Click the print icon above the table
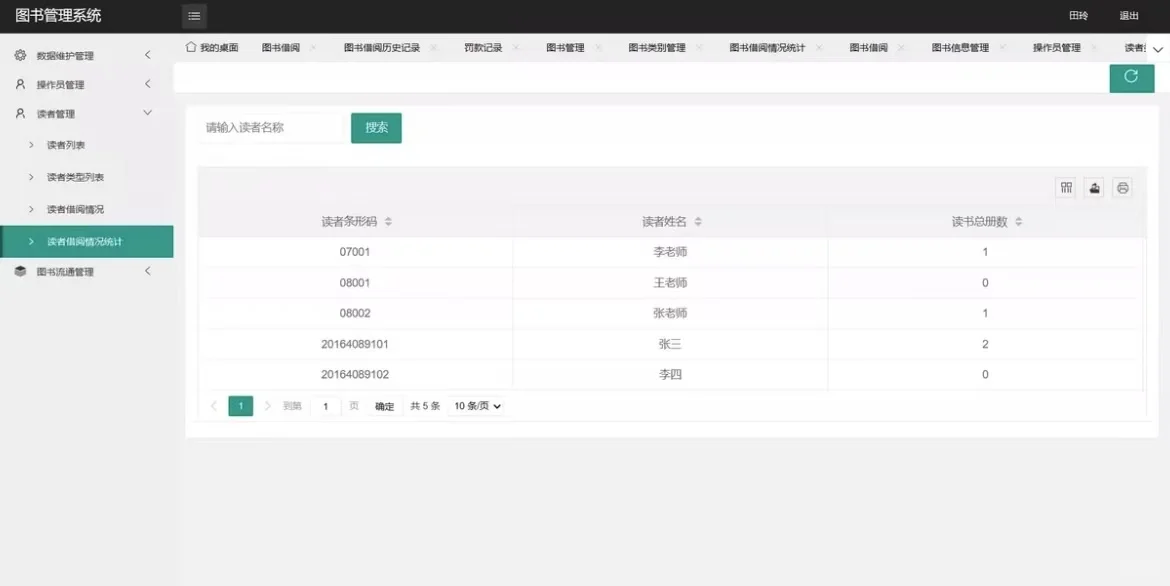 pos(1122,187)
